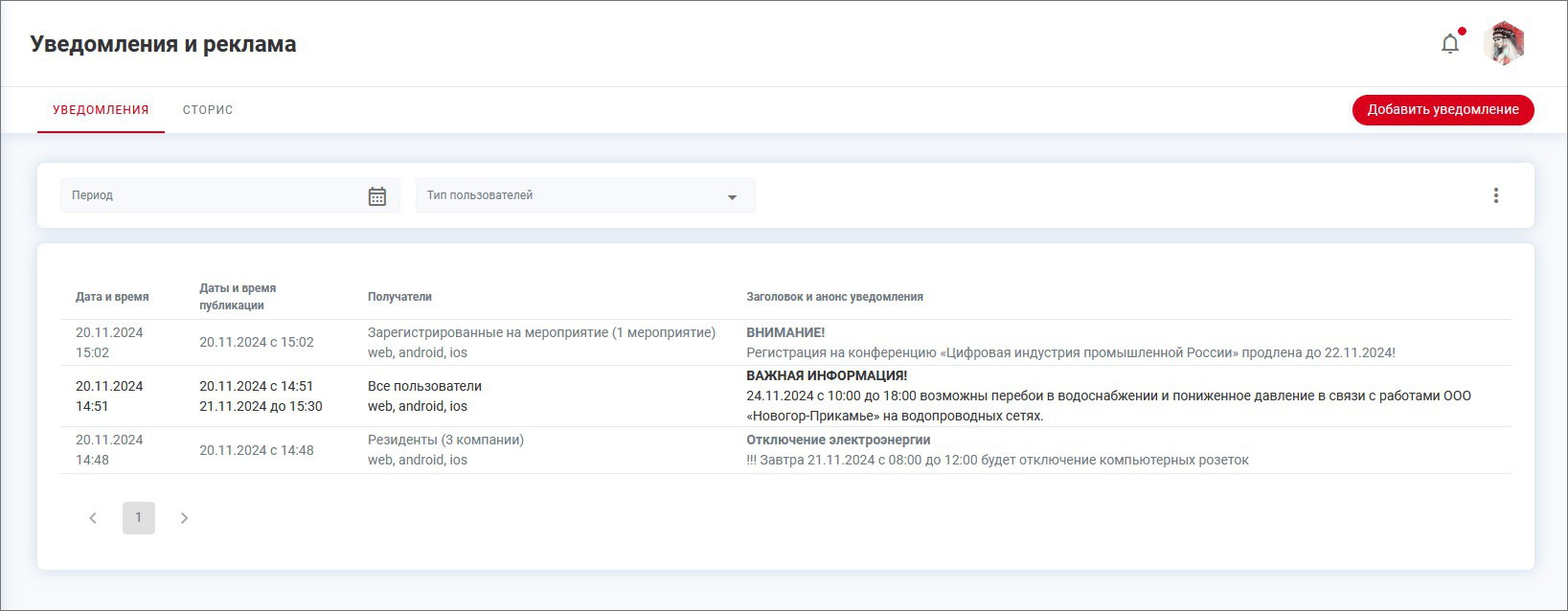
Task: Select the Уведомления tab
Action: (101, 110)
